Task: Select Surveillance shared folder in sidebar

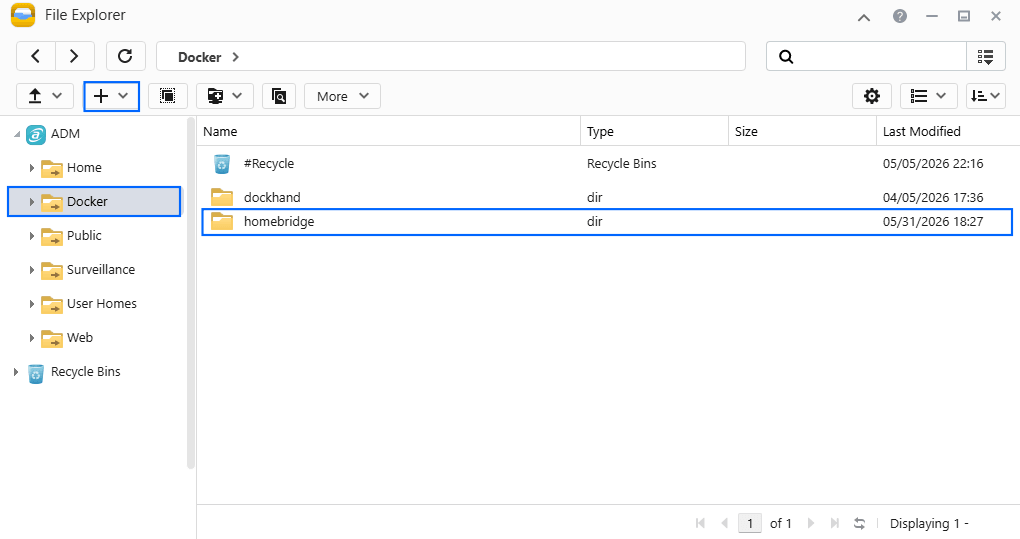Action: (101, 270)
